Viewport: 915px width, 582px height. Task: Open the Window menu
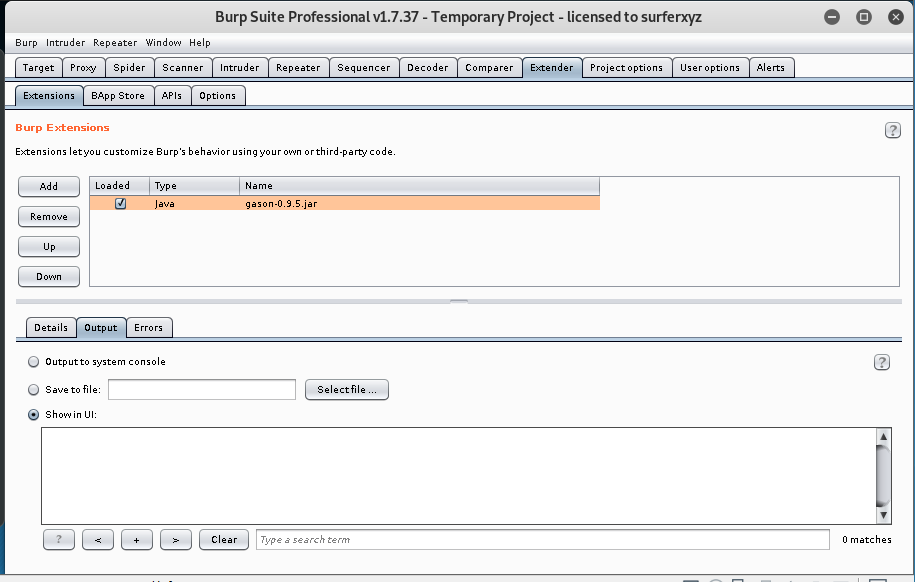(x=163, y=43)
